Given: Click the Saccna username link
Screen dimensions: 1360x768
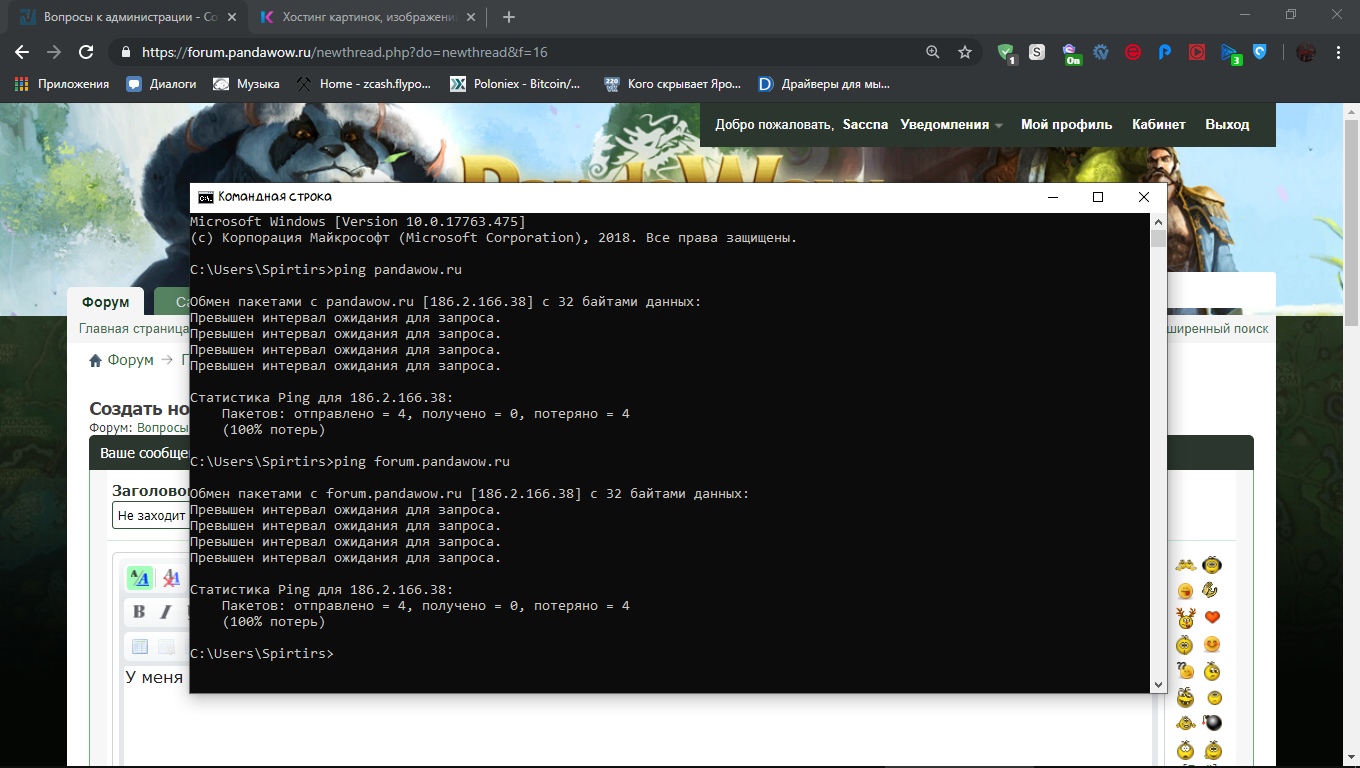Looking at the screenshot, I should 865,125.
